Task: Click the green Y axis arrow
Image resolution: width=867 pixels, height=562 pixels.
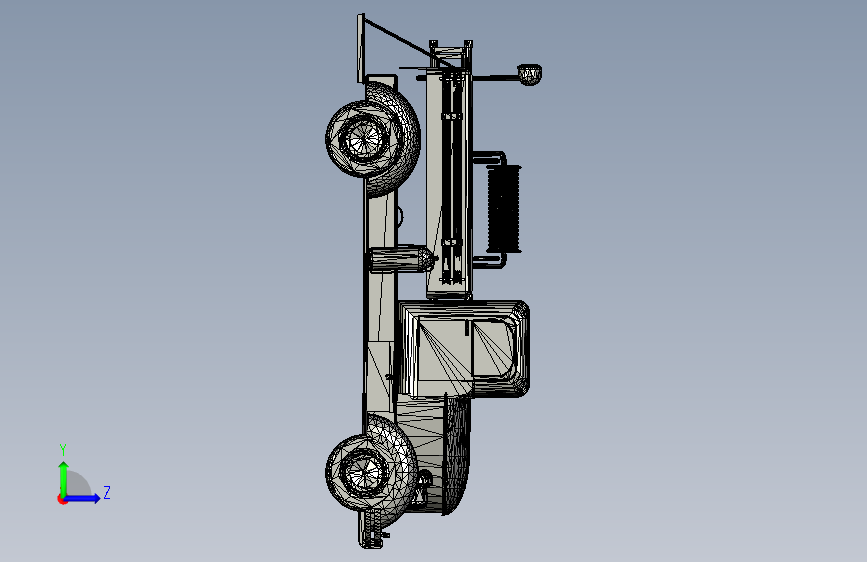Action: click(63, 479)
